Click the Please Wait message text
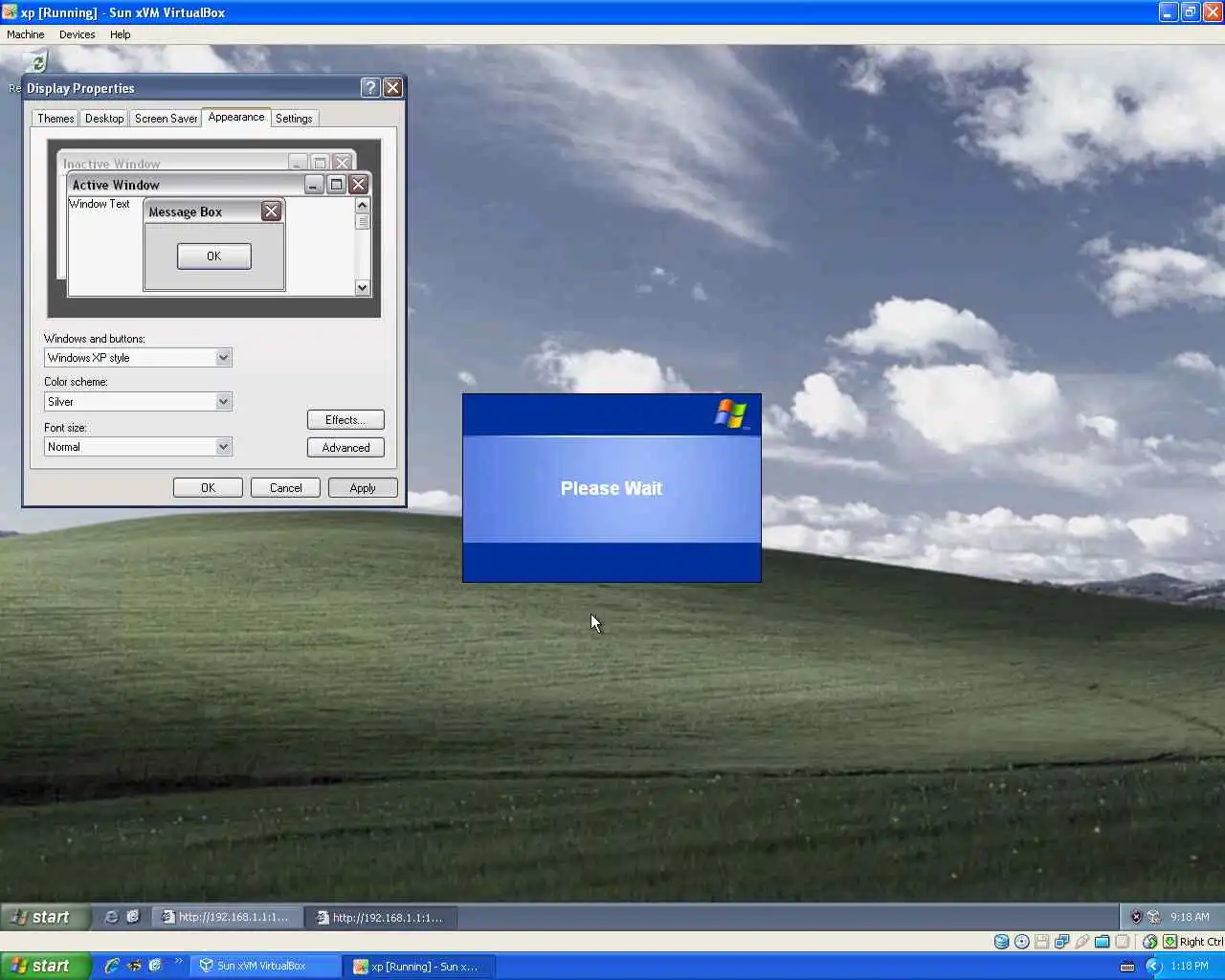This screenshot has height=980, width=1225. [x=612, y=489]
